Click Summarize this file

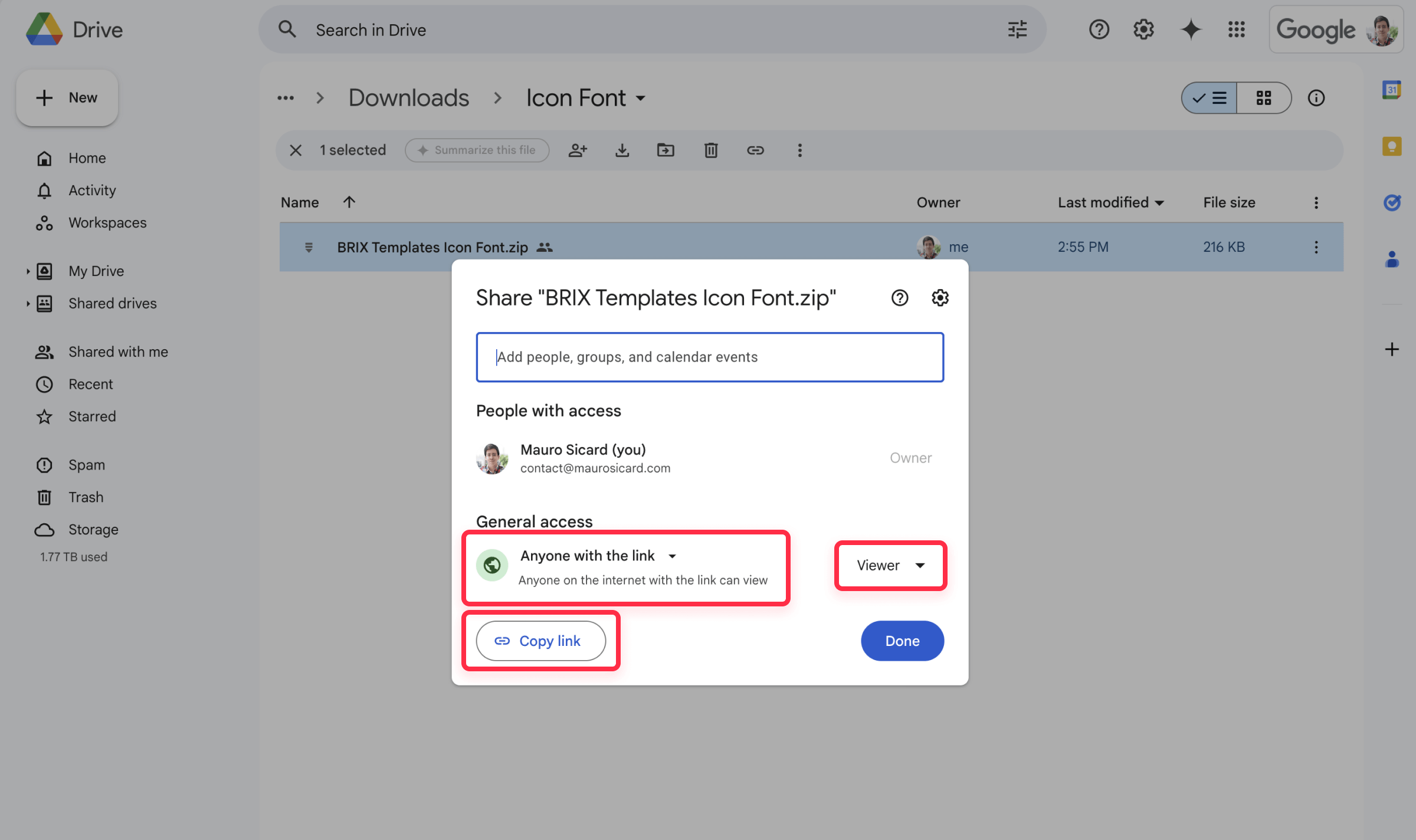point(477,150)
